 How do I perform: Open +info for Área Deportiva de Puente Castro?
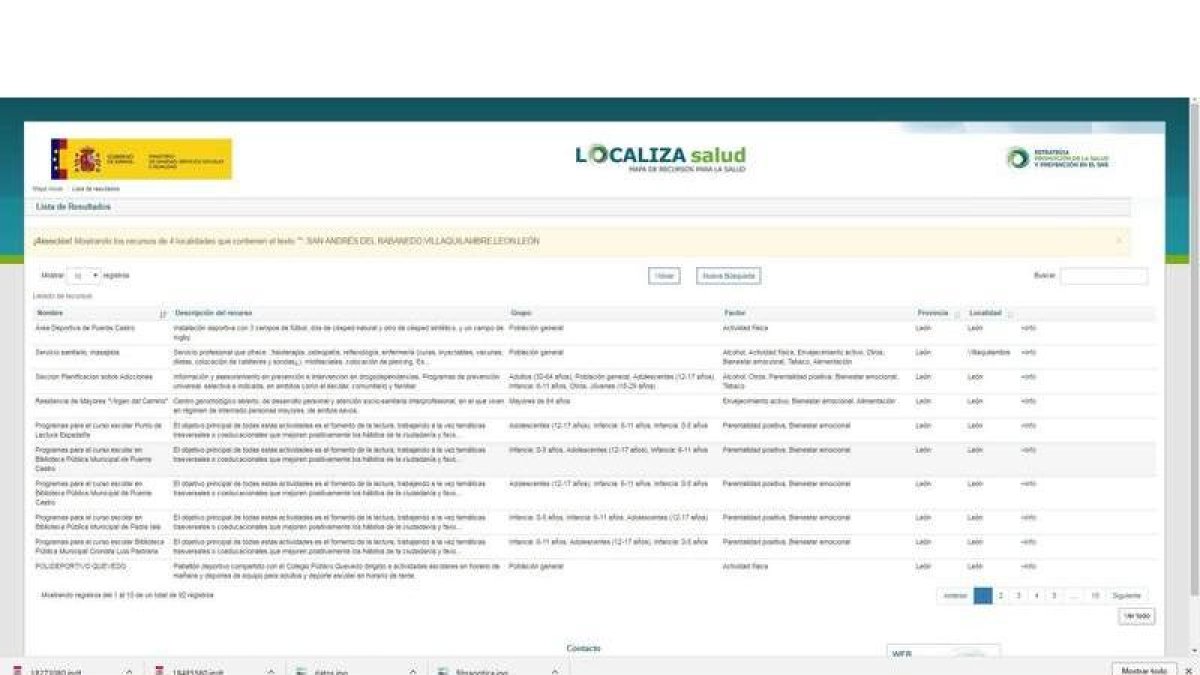pos(1028,328)
